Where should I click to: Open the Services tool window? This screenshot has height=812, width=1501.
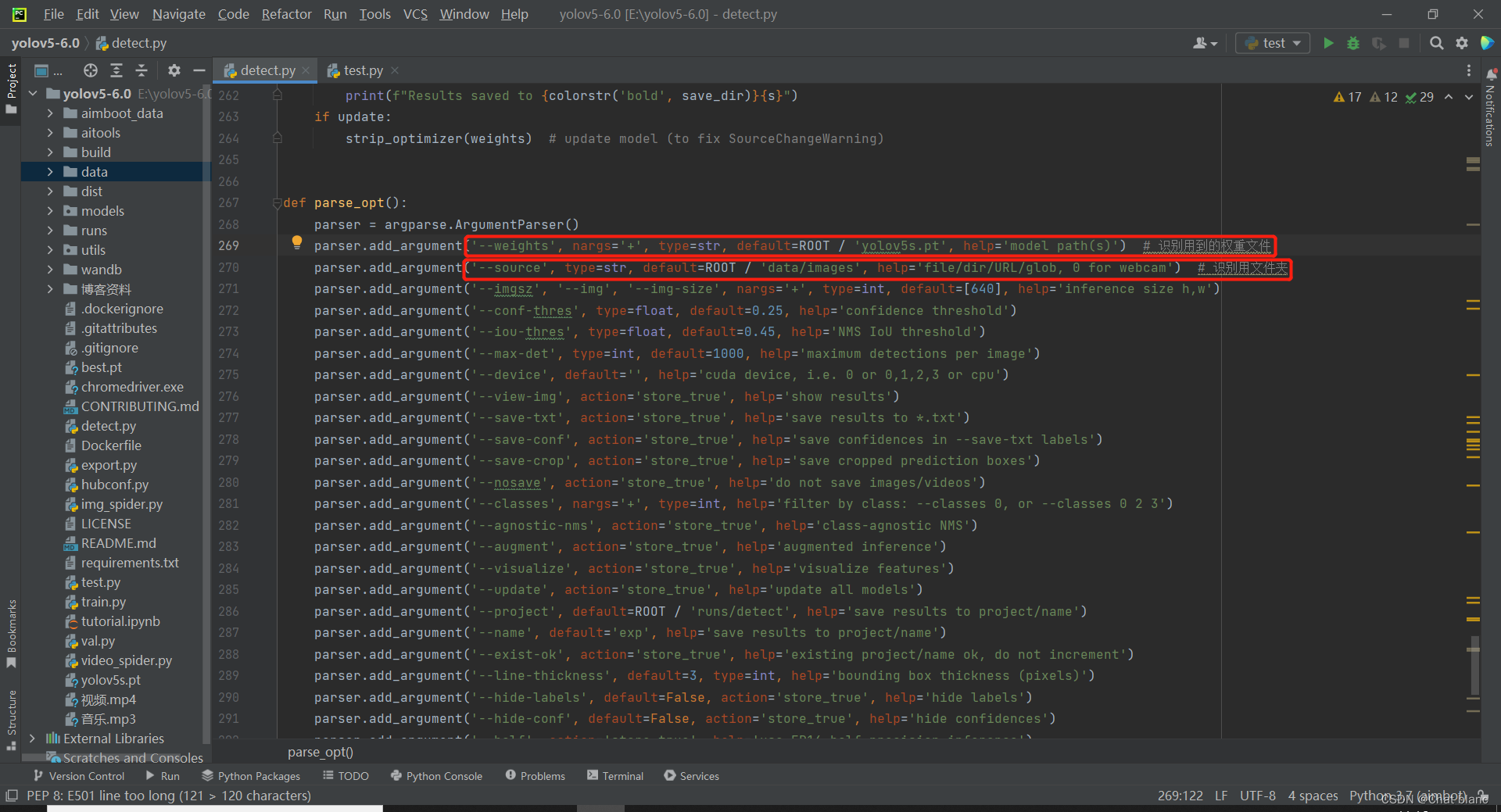(x=691, y=776)
